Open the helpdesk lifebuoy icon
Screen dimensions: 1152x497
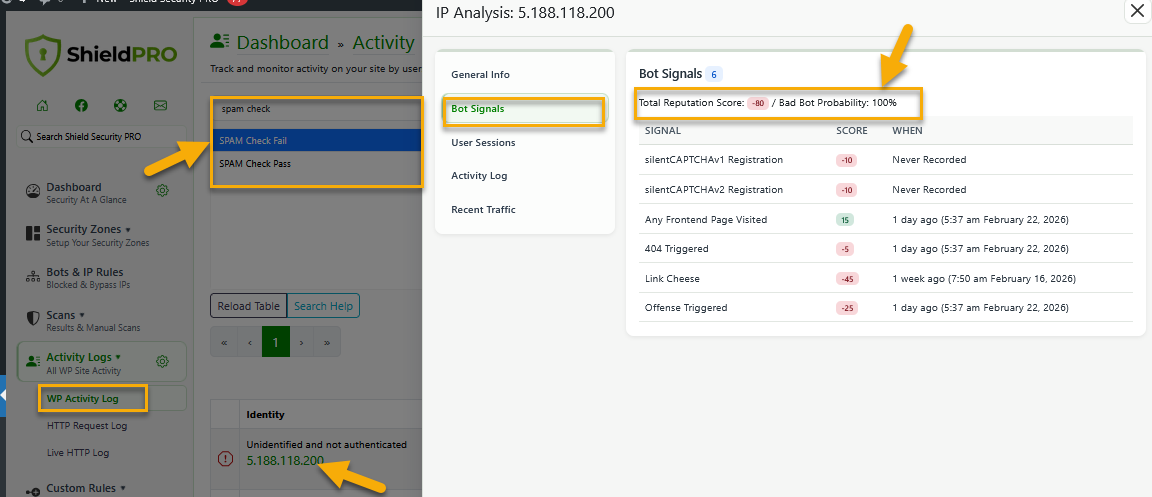tap(120, 106)
